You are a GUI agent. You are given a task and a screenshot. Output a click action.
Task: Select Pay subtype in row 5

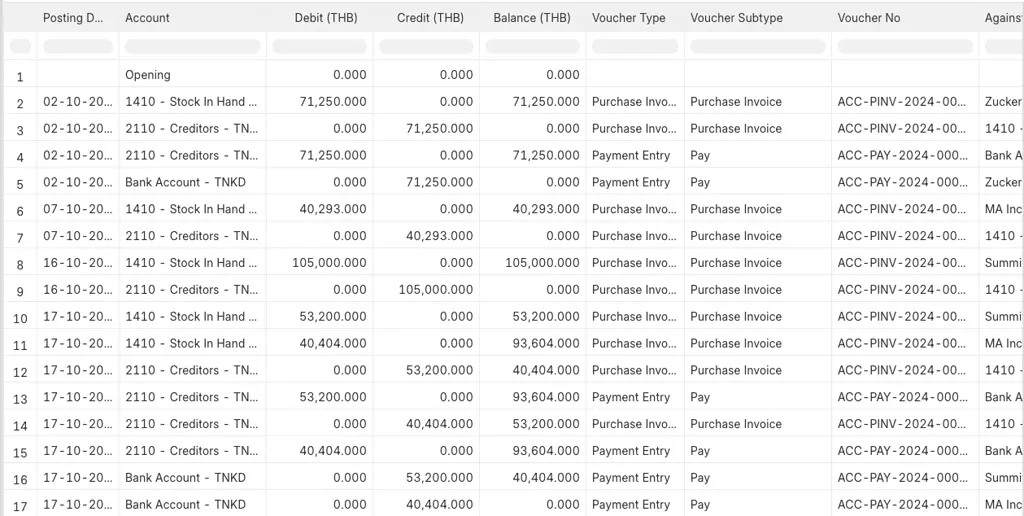pos(700,182)
